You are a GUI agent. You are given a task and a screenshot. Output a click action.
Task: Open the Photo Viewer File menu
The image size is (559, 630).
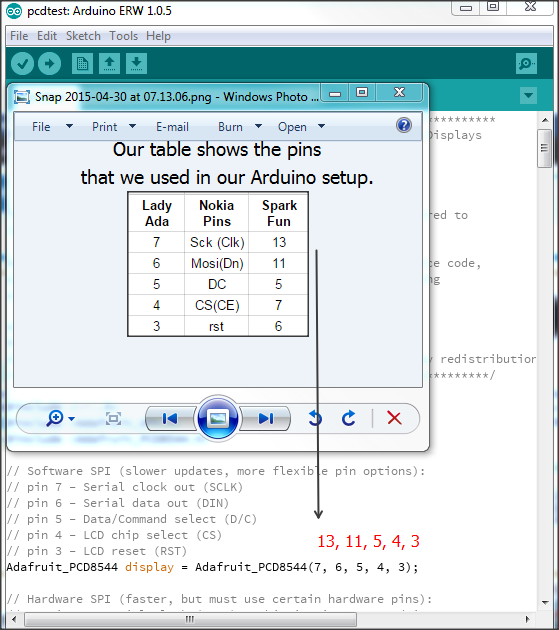41,127
